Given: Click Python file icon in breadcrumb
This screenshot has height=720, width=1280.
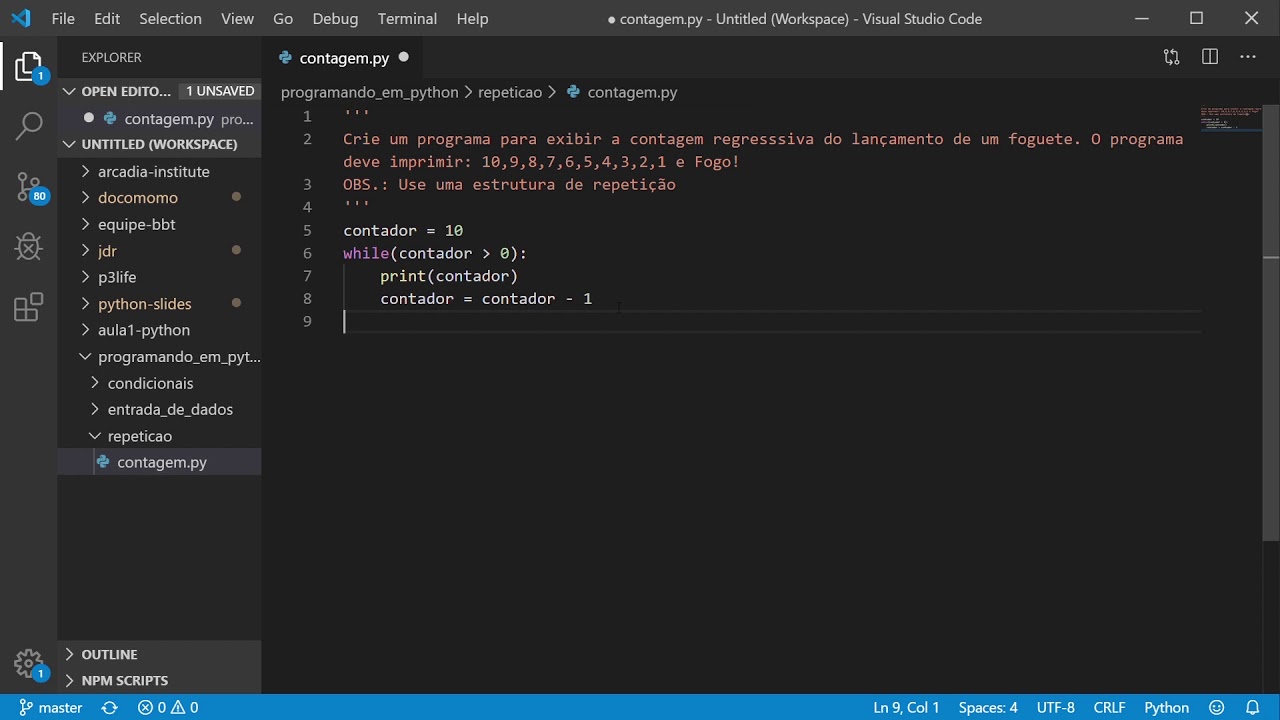Looking at the screenshot, I should coord(574,92).
